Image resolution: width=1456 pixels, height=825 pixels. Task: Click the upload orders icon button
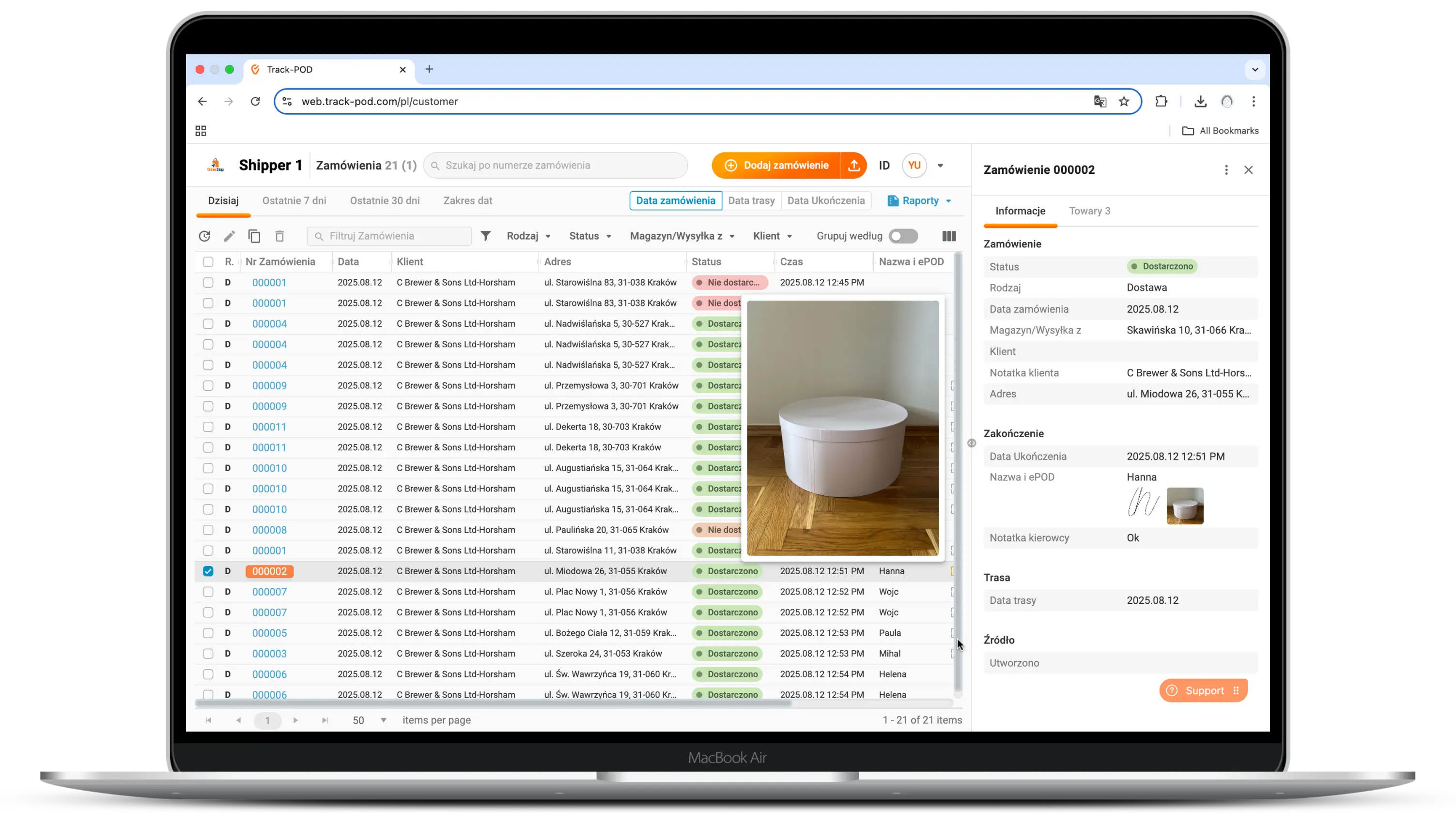[854, 166]
